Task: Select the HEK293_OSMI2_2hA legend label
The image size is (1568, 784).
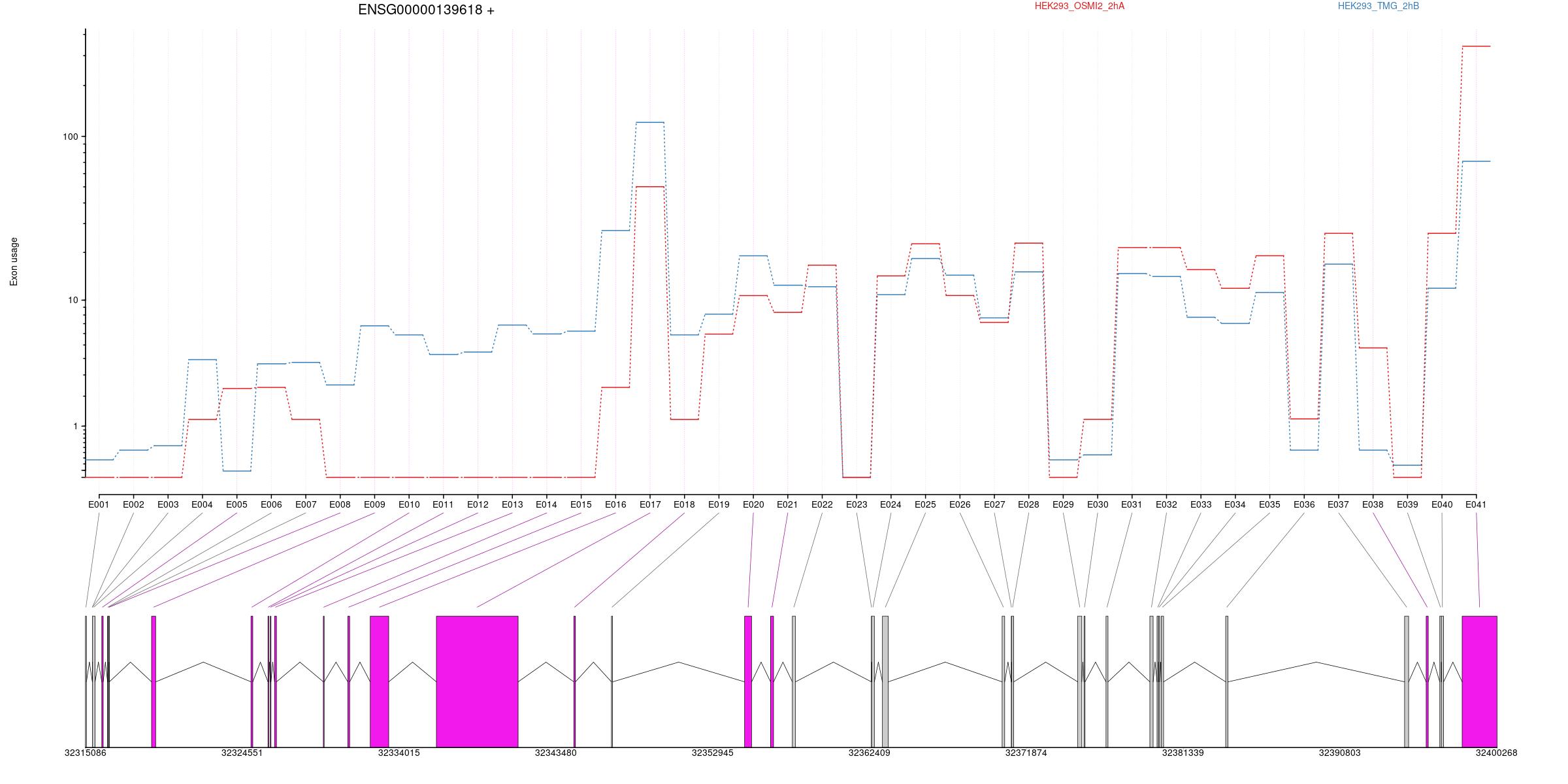Action: (x=1079, y=6)
